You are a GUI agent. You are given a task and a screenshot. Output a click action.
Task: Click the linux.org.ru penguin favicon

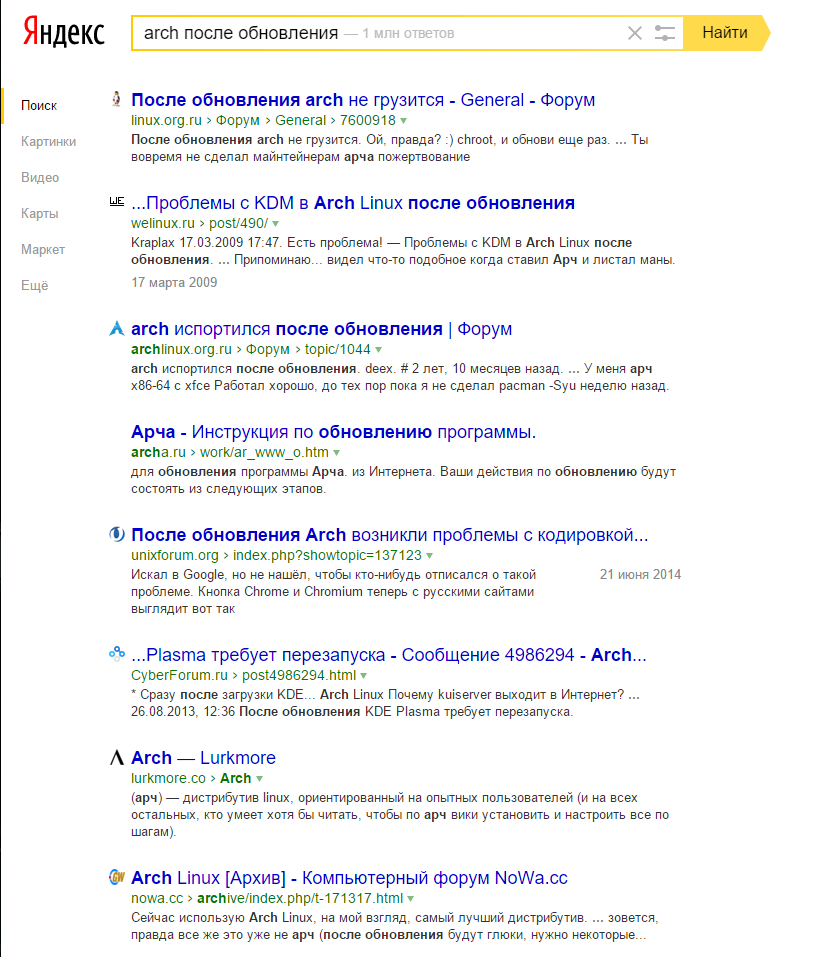click(x=117, y=99)
